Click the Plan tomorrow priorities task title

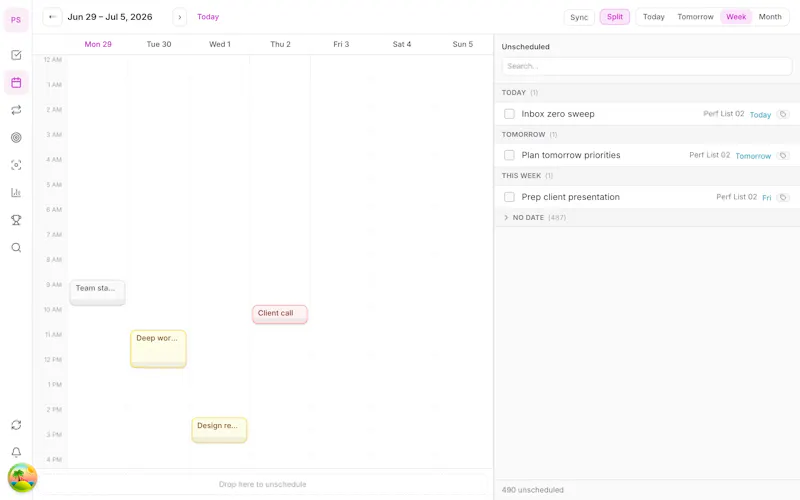(x=570, y=155)
